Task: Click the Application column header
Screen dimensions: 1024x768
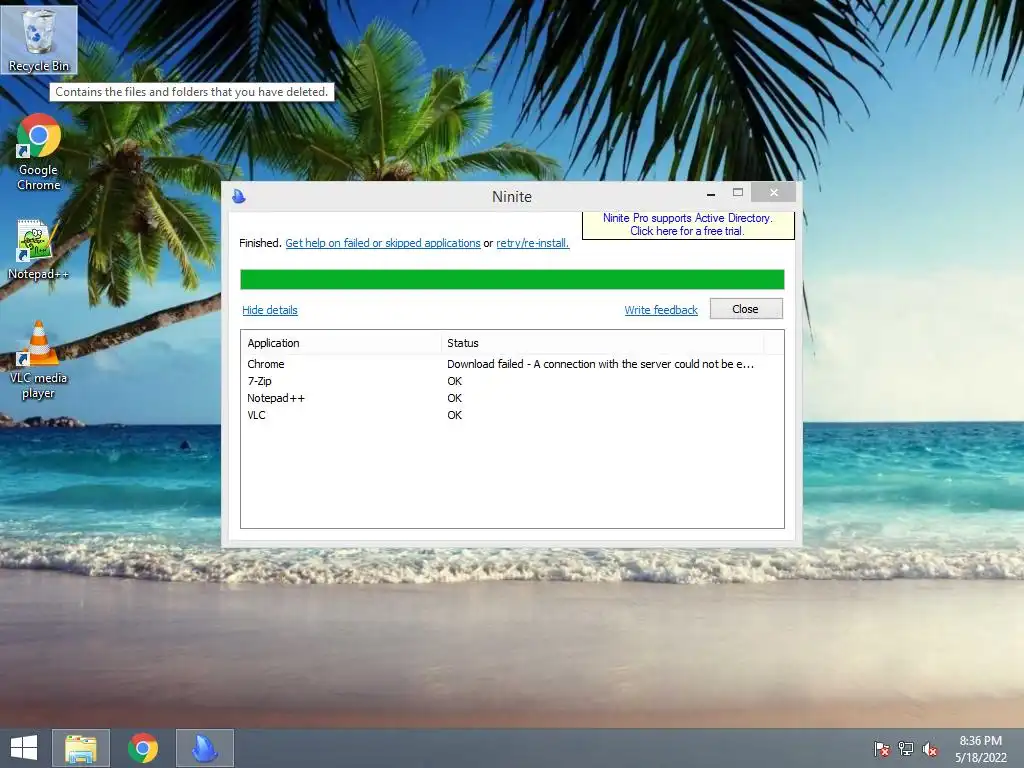Action: coord(341,343)
